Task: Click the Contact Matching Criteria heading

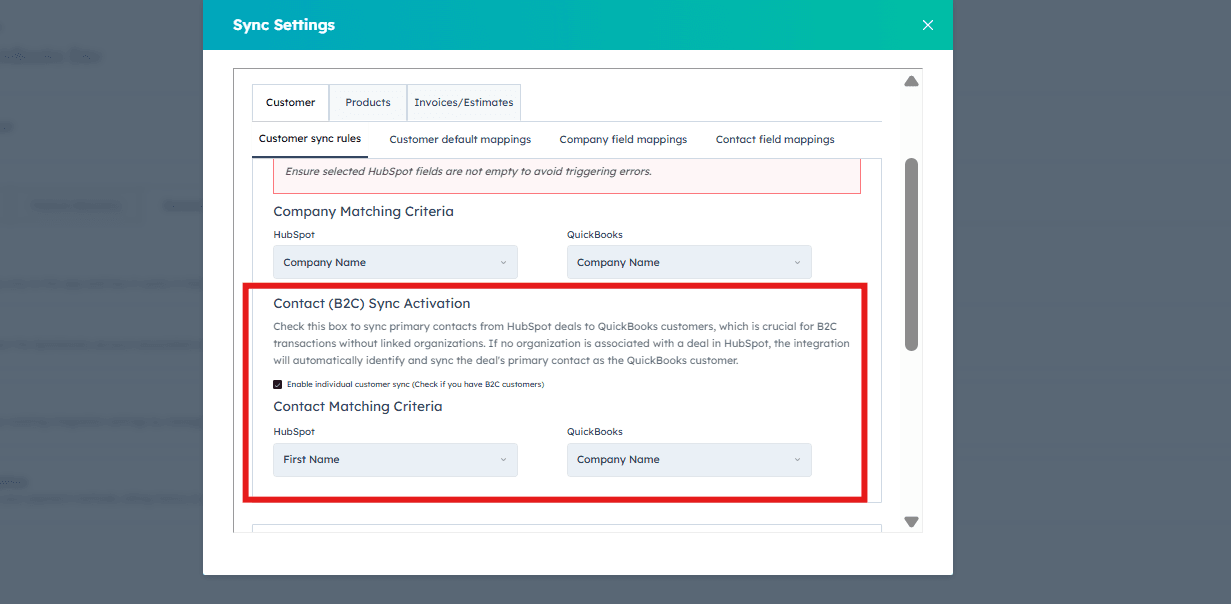Action: click(x=358, y=406)
